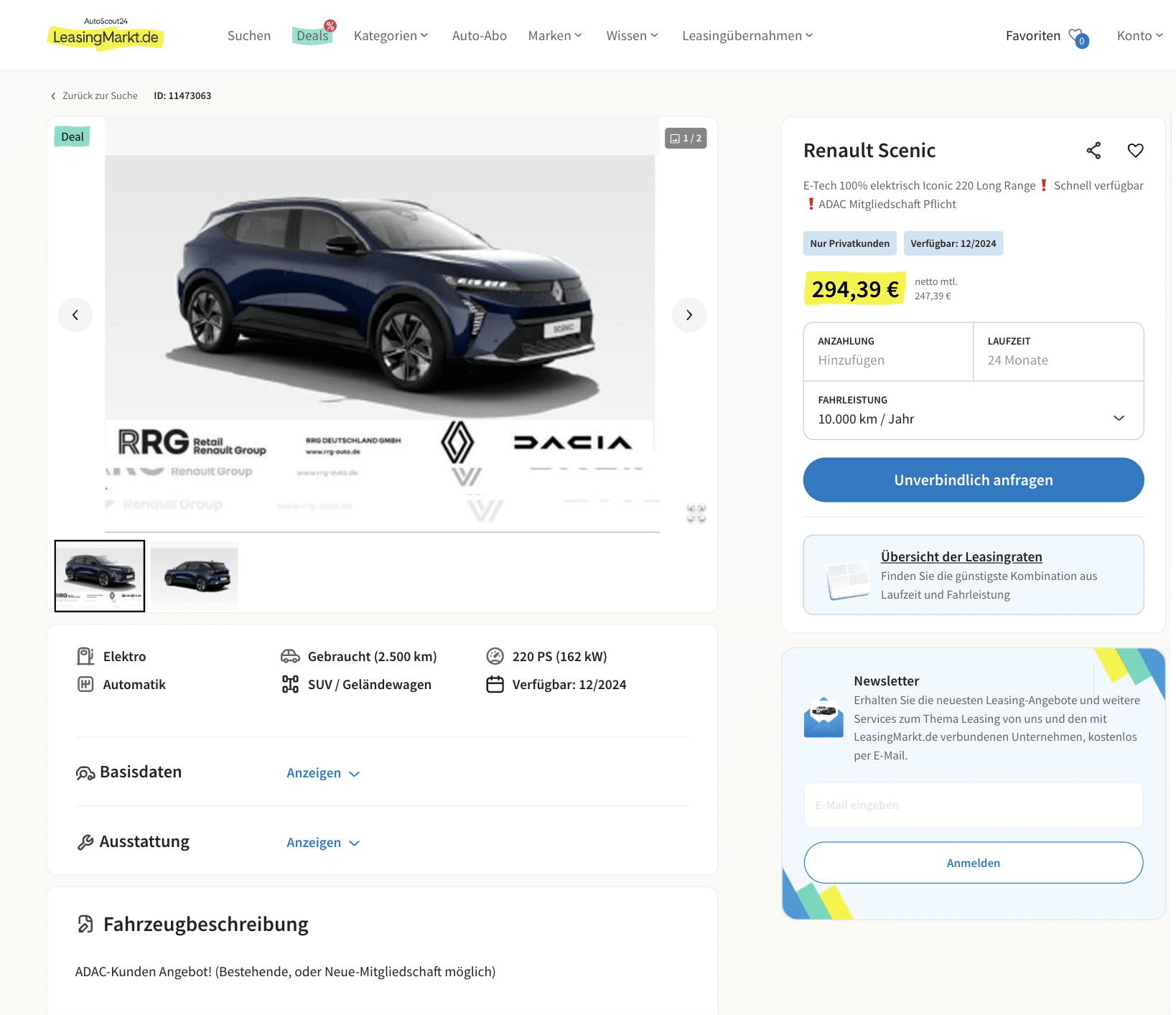Click the Ausstattung wrench icon
Viewport: 1176px width, 1015px height.
(x=85, y=842)
